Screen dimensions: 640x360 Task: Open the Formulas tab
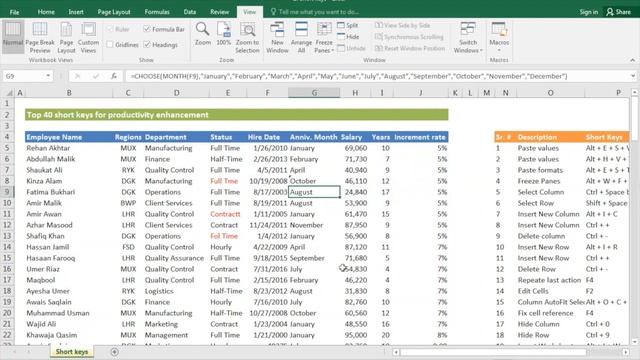[x=157, y=12]
